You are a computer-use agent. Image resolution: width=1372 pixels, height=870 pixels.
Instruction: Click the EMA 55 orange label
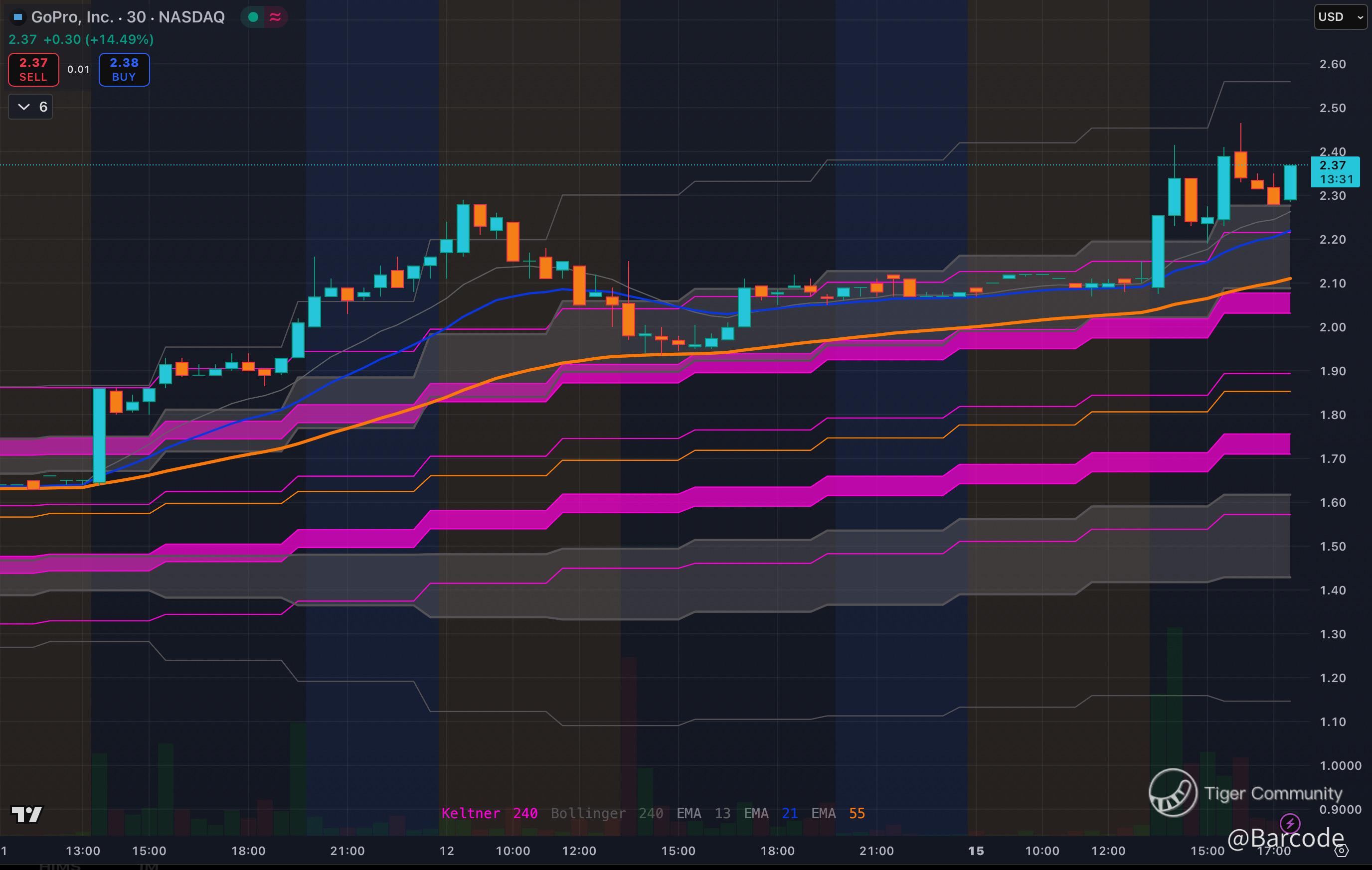pos(838,813)
